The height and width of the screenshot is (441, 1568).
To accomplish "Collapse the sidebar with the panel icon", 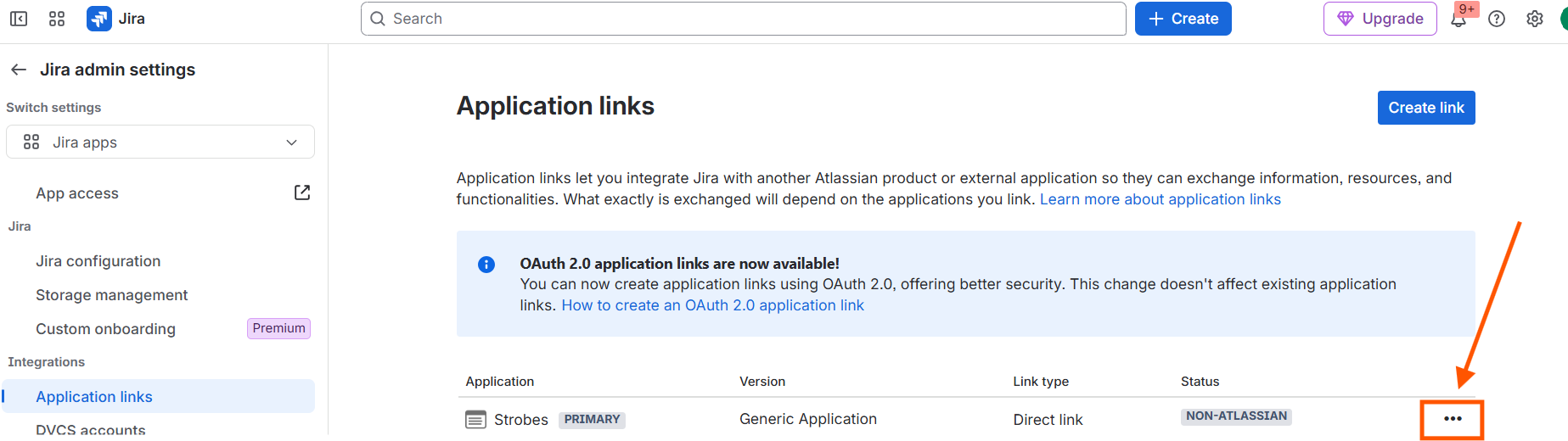I will tap(19, 19).
